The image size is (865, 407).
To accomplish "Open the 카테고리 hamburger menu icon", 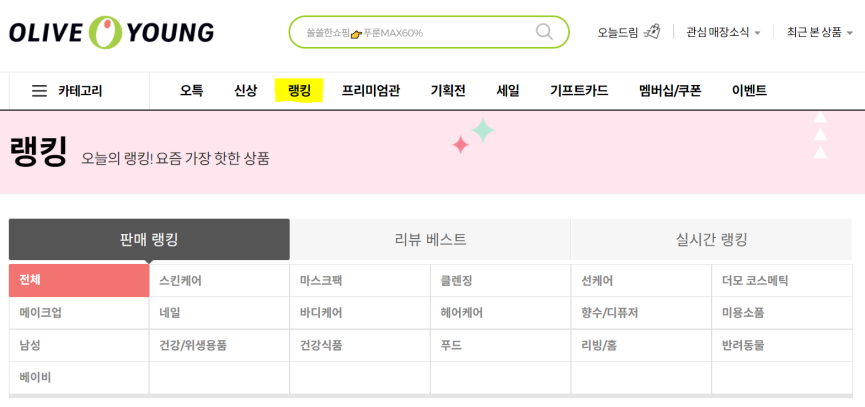I will click(39, 91).
